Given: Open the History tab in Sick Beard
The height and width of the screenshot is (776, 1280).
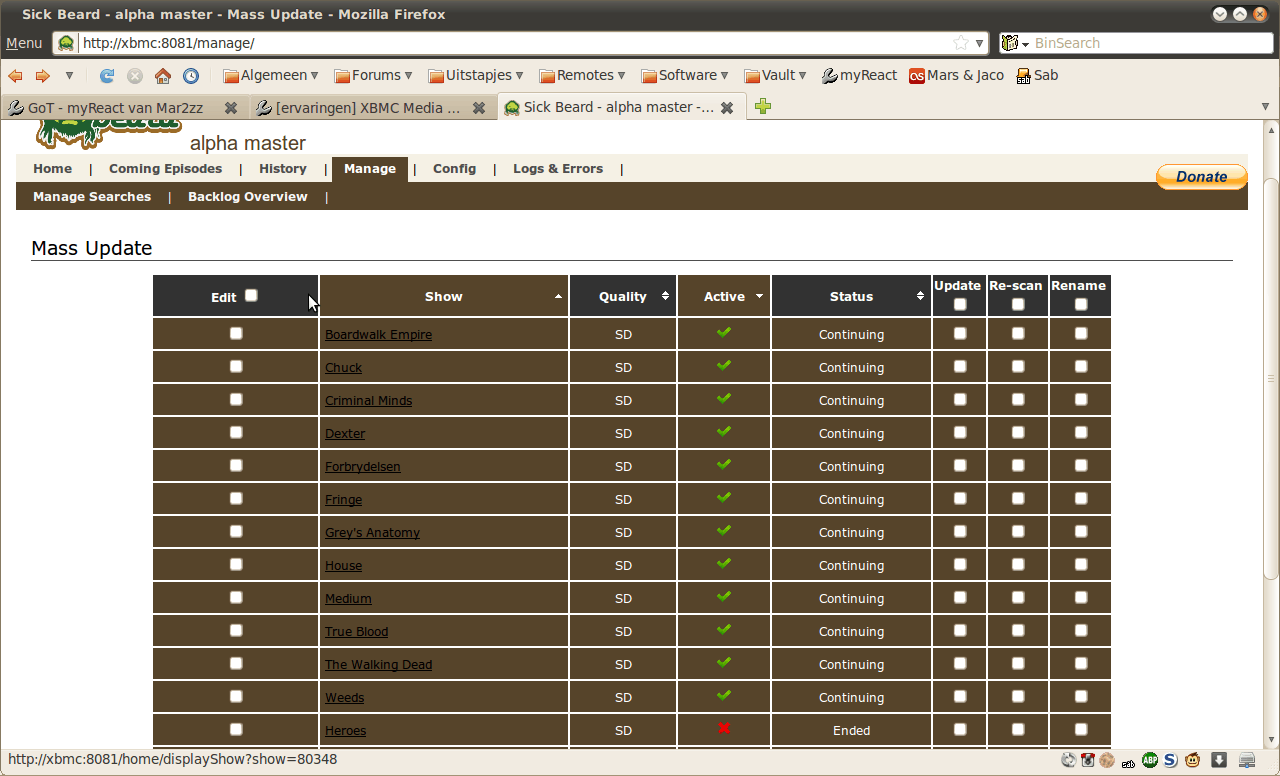Looking at the screenshot, I should pyautogui.click(x=283, y=169).
